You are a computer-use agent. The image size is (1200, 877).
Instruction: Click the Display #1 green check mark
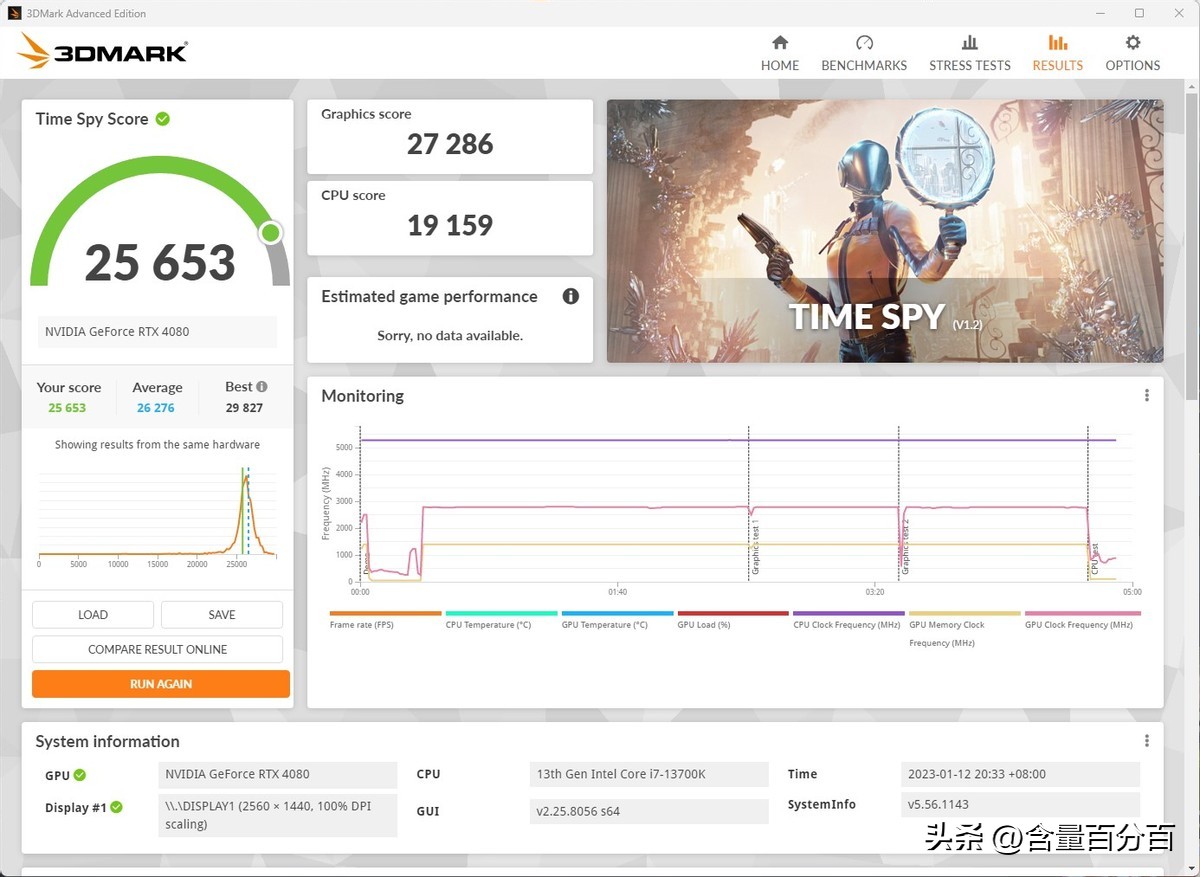pos(116,807)
